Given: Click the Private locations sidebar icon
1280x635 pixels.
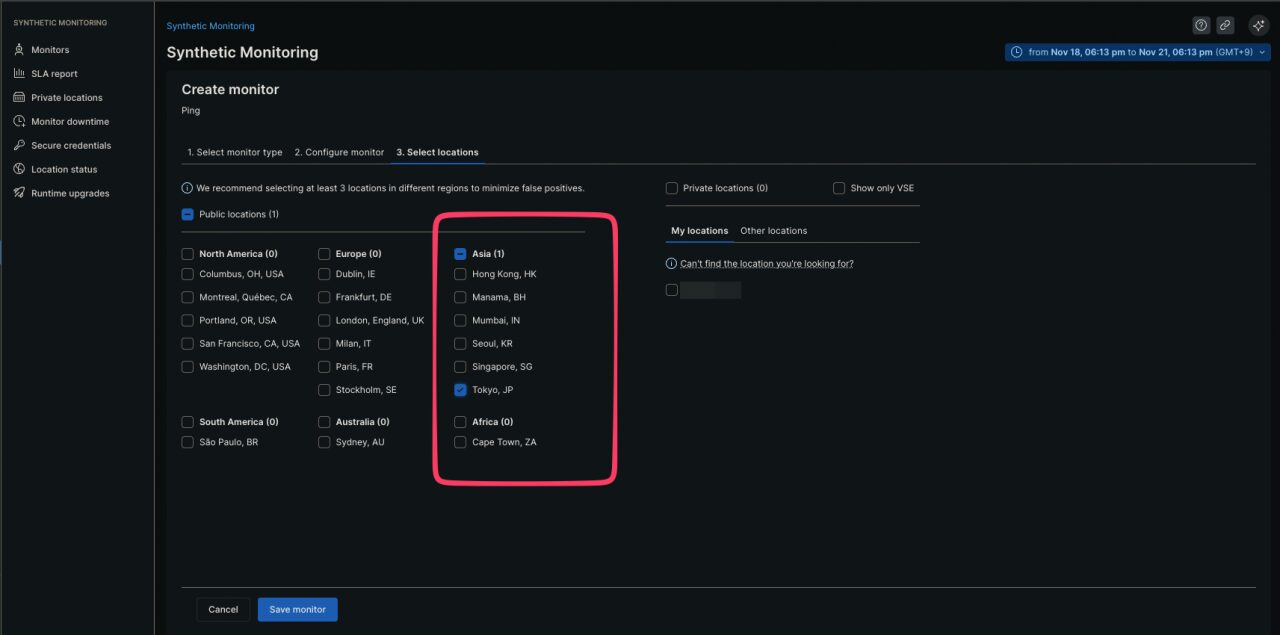Looking at the screenshot, I should click(19, 98).
